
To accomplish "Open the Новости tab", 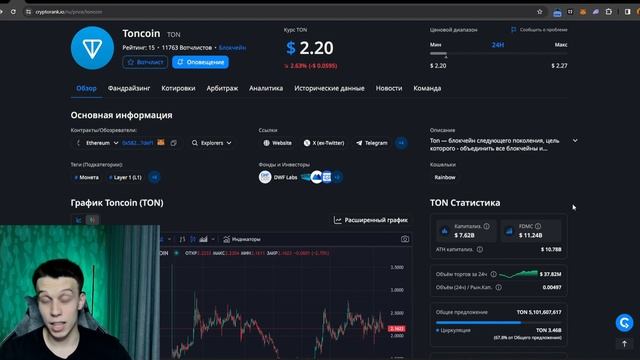I will pos(389,88).
